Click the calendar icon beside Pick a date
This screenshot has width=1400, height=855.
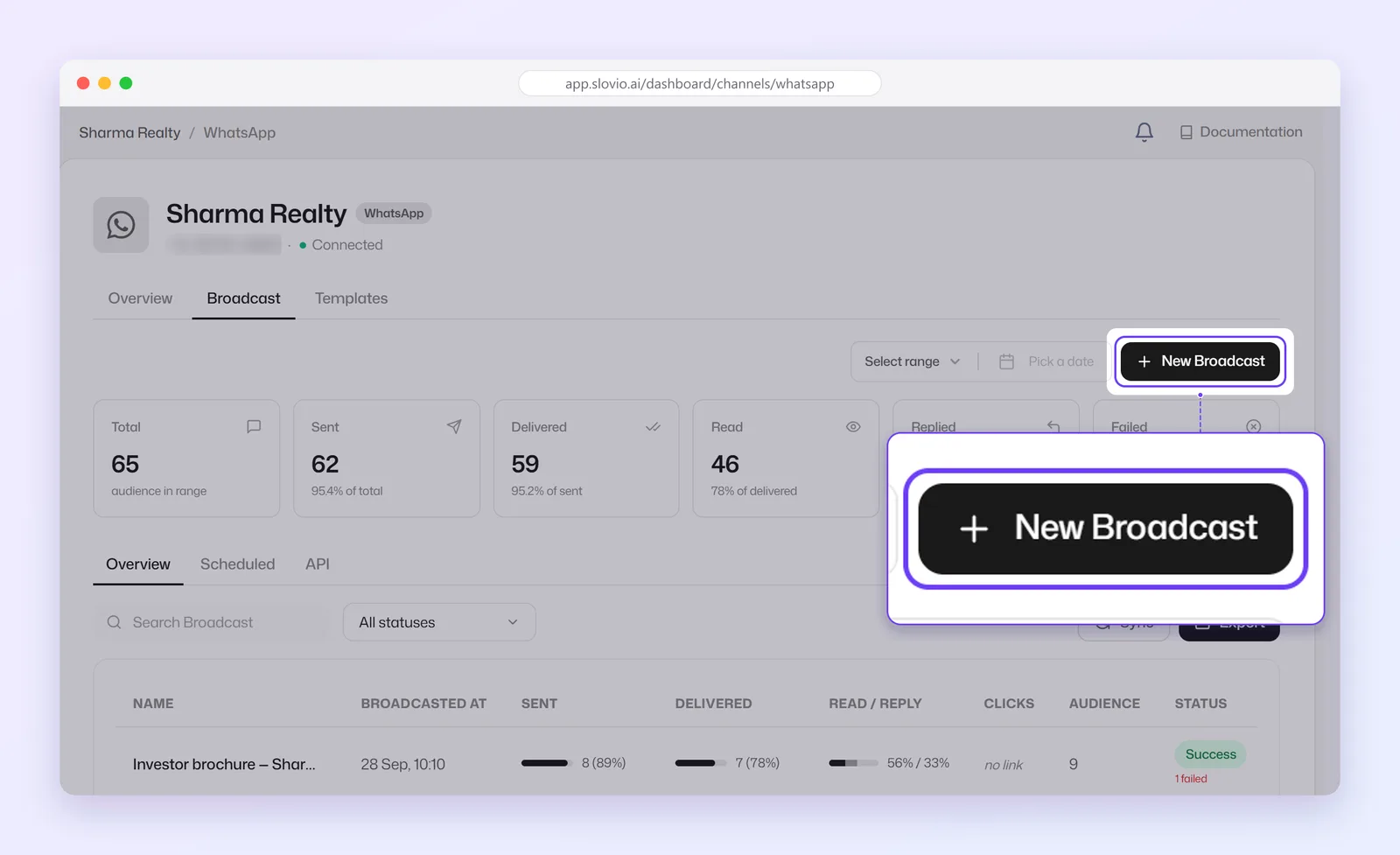pos(1006,361)
